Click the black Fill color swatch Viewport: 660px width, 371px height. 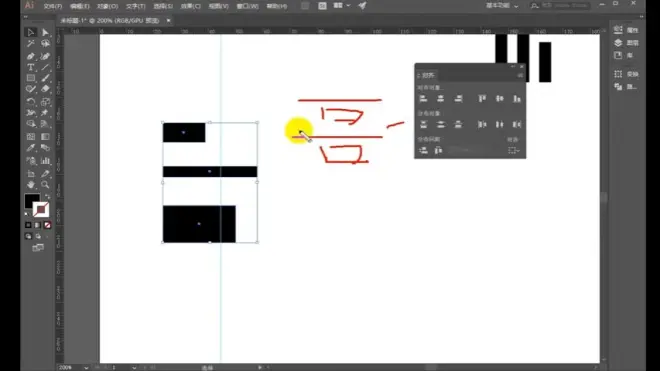tap(31, 200)
